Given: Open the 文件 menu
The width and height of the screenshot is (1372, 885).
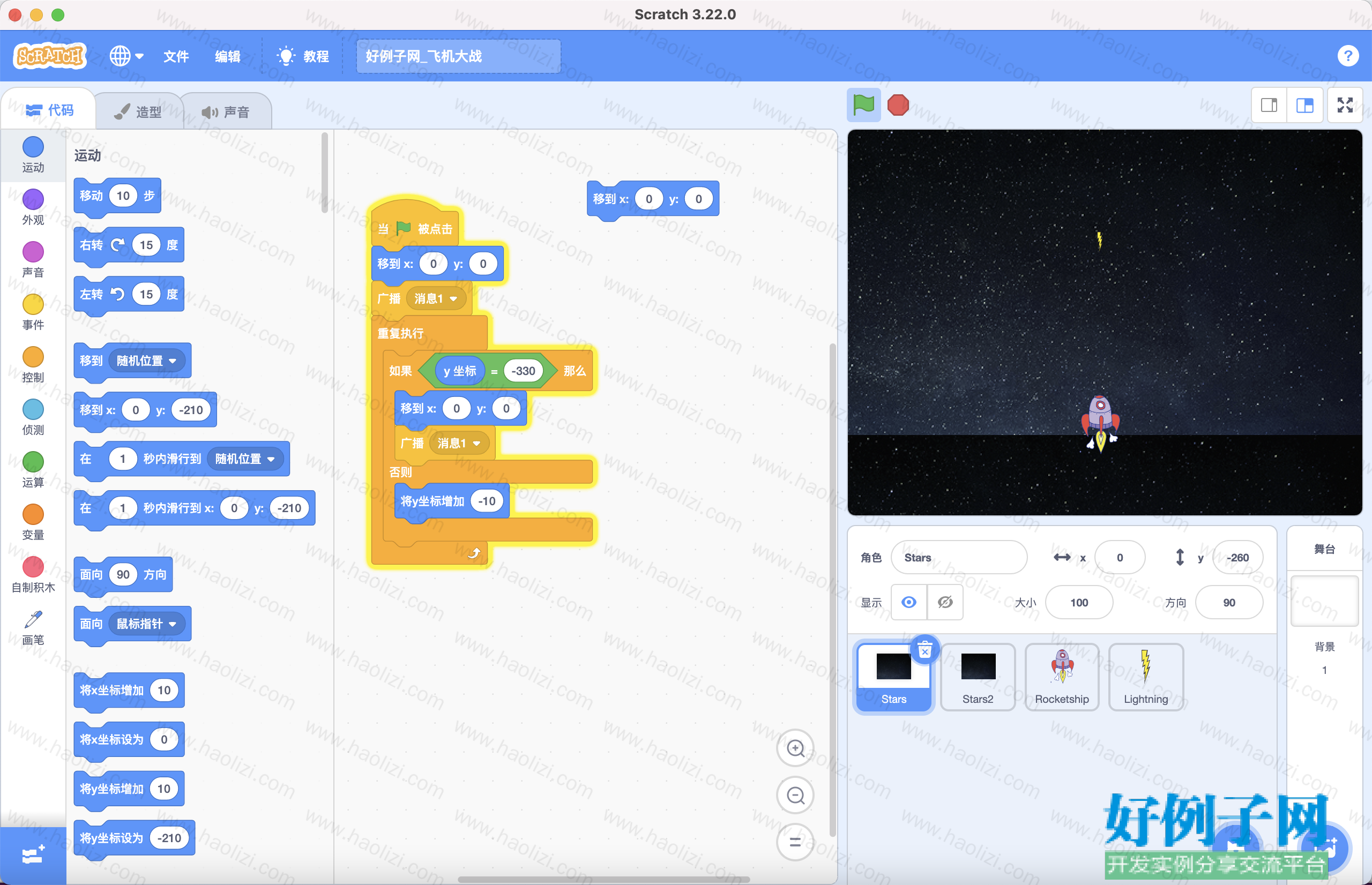Looking at the screenshot, I should 176,56.
